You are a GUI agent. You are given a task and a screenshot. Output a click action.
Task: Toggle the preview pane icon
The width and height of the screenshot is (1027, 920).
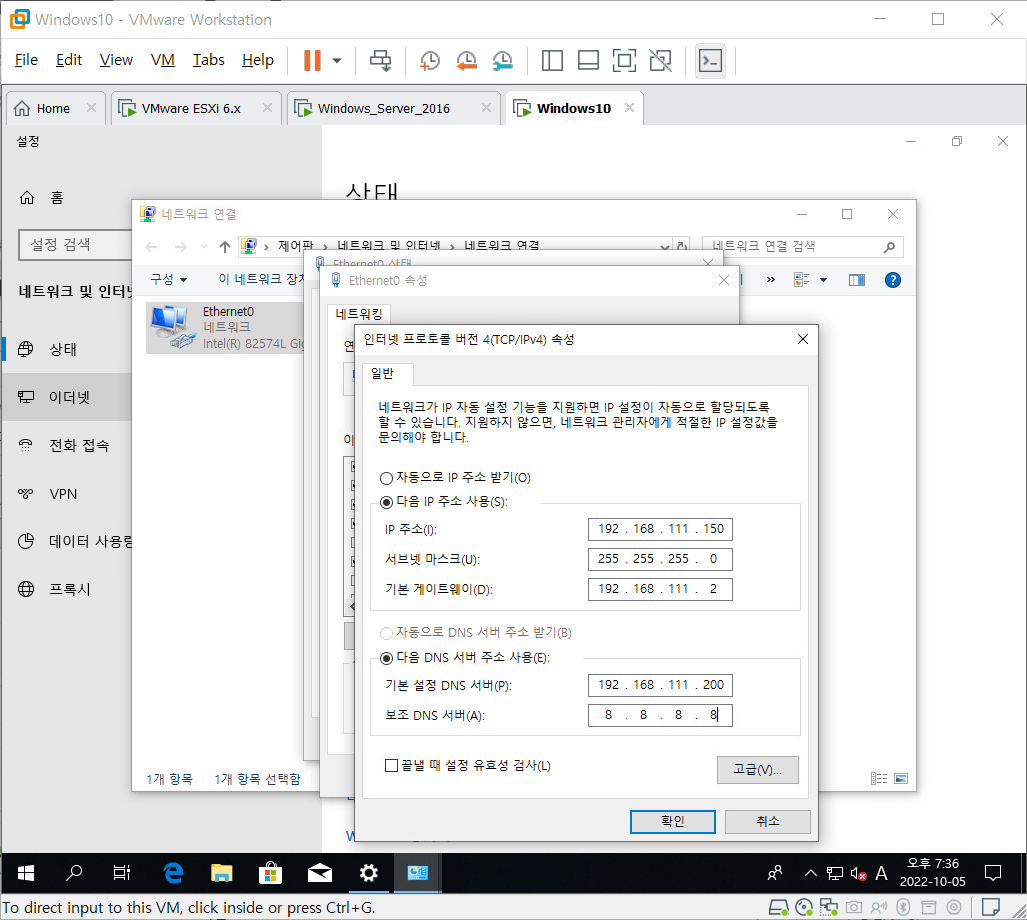tap(857, 280)
